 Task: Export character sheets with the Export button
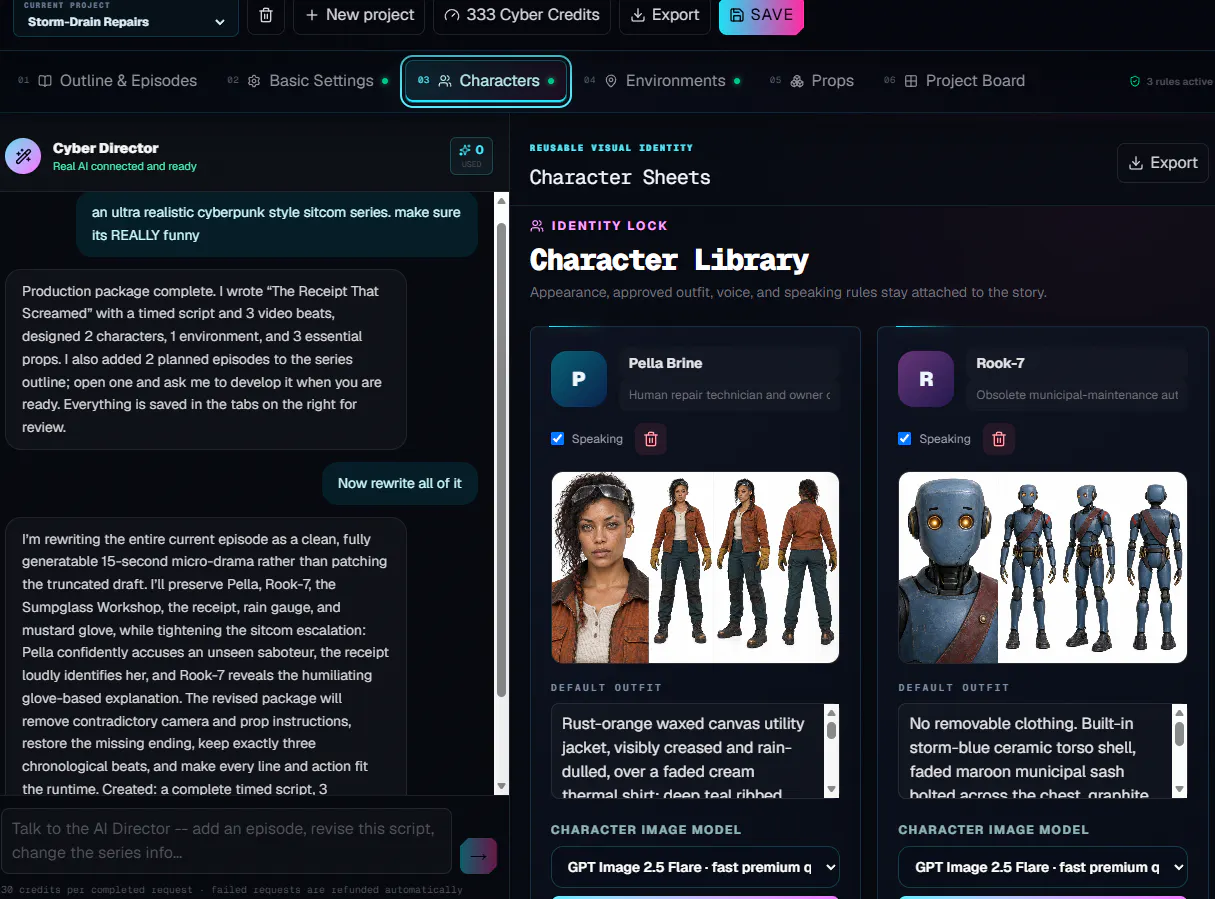(1162, 163)
